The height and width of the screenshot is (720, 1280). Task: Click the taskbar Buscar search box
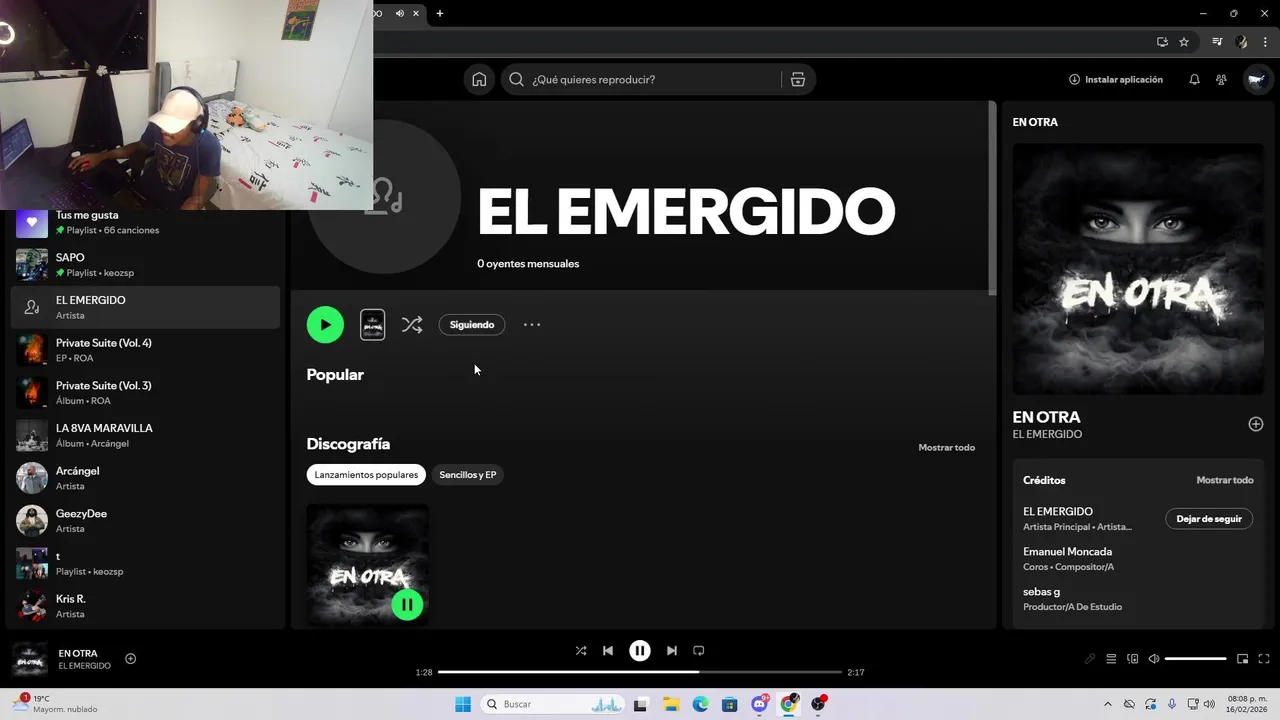[x=553, y=704]
